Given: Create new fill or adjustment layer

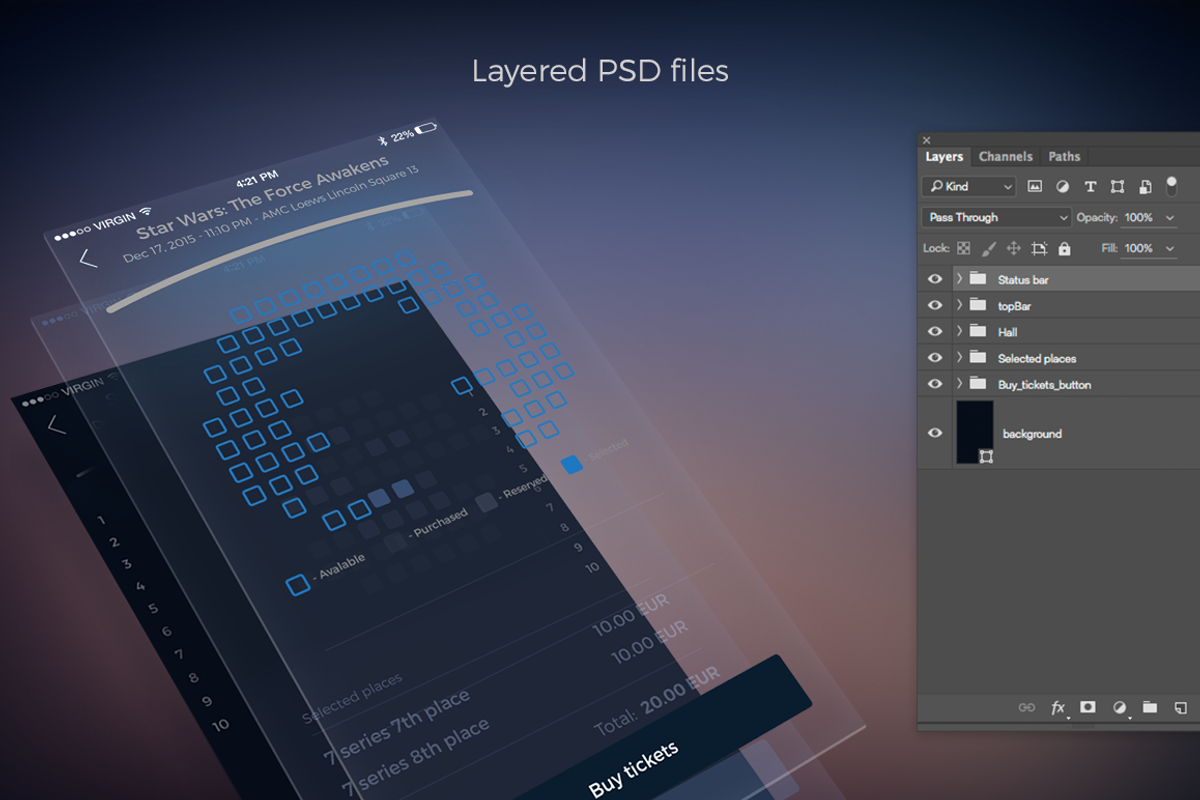Looking at the screenshot, I should pos(1120,707).
